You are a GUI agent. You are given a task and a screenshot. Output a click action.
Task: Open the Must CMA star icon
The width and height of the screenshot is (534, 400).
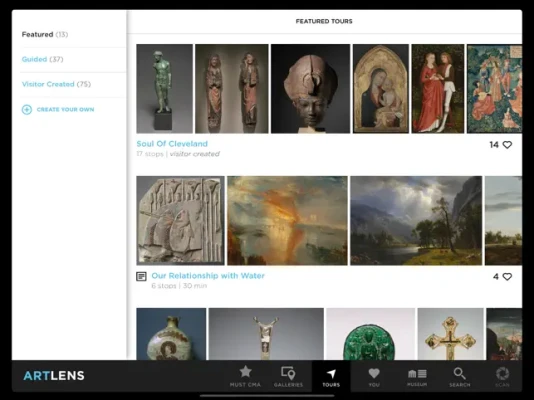(245, 372)
